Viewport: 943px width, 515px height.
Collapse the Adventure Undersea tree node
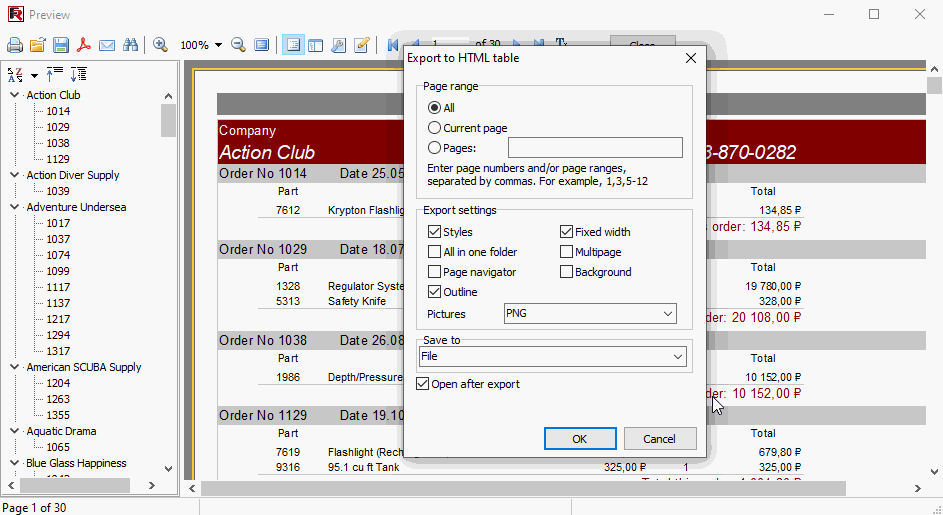click(x=15, y=207)
